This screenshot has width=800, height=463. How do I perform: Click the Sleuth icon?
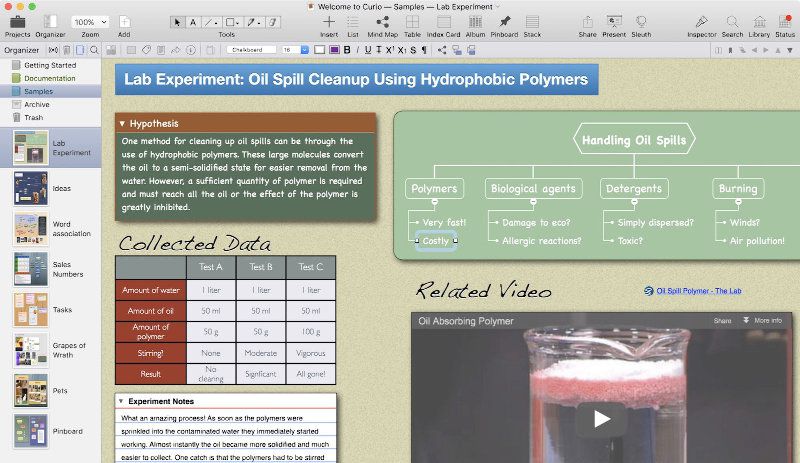tap(641, 22)
